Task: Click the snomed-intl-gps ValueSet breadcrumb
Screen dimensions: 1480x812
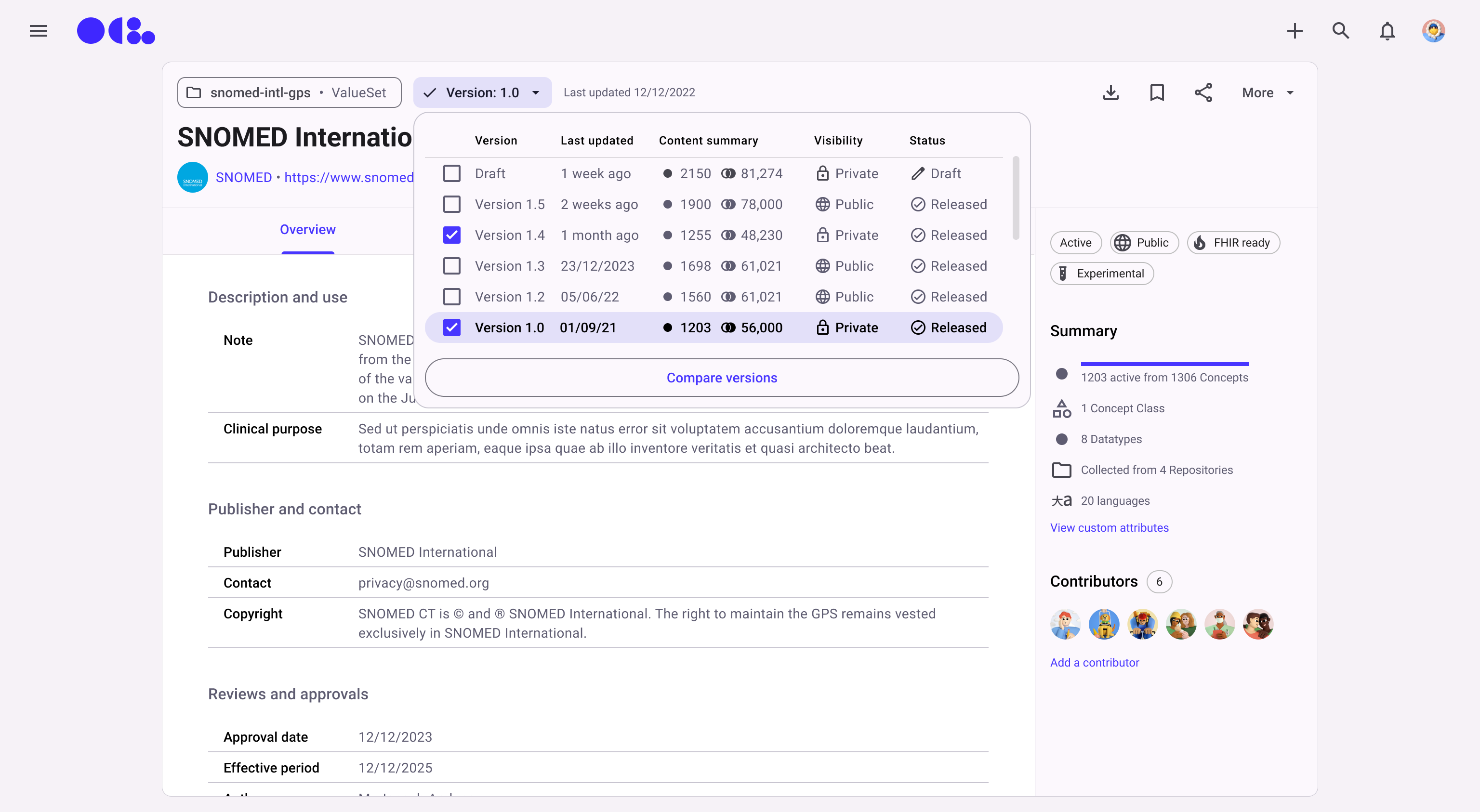Action: coord(289,92)
